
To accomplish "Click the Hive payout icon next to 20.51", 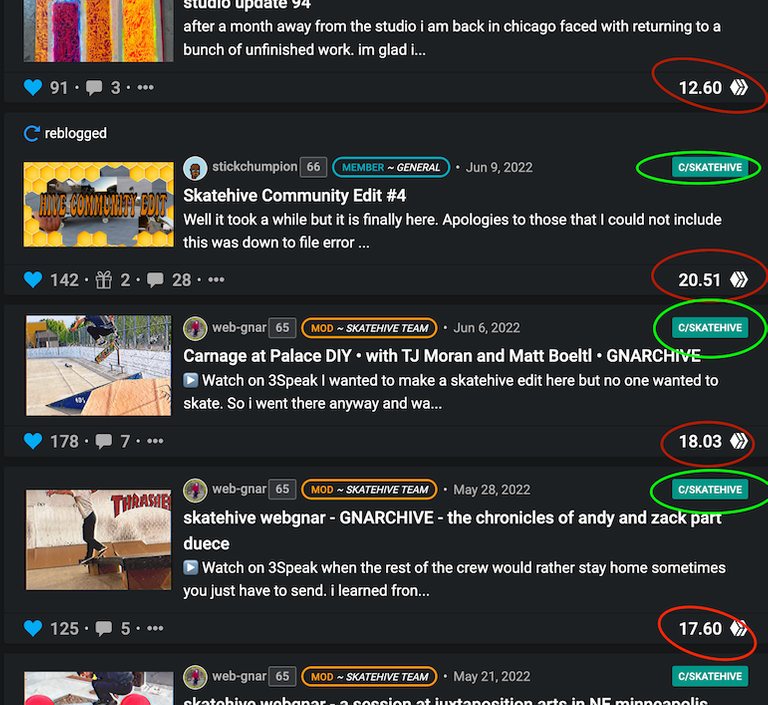I will coord(739,280).
